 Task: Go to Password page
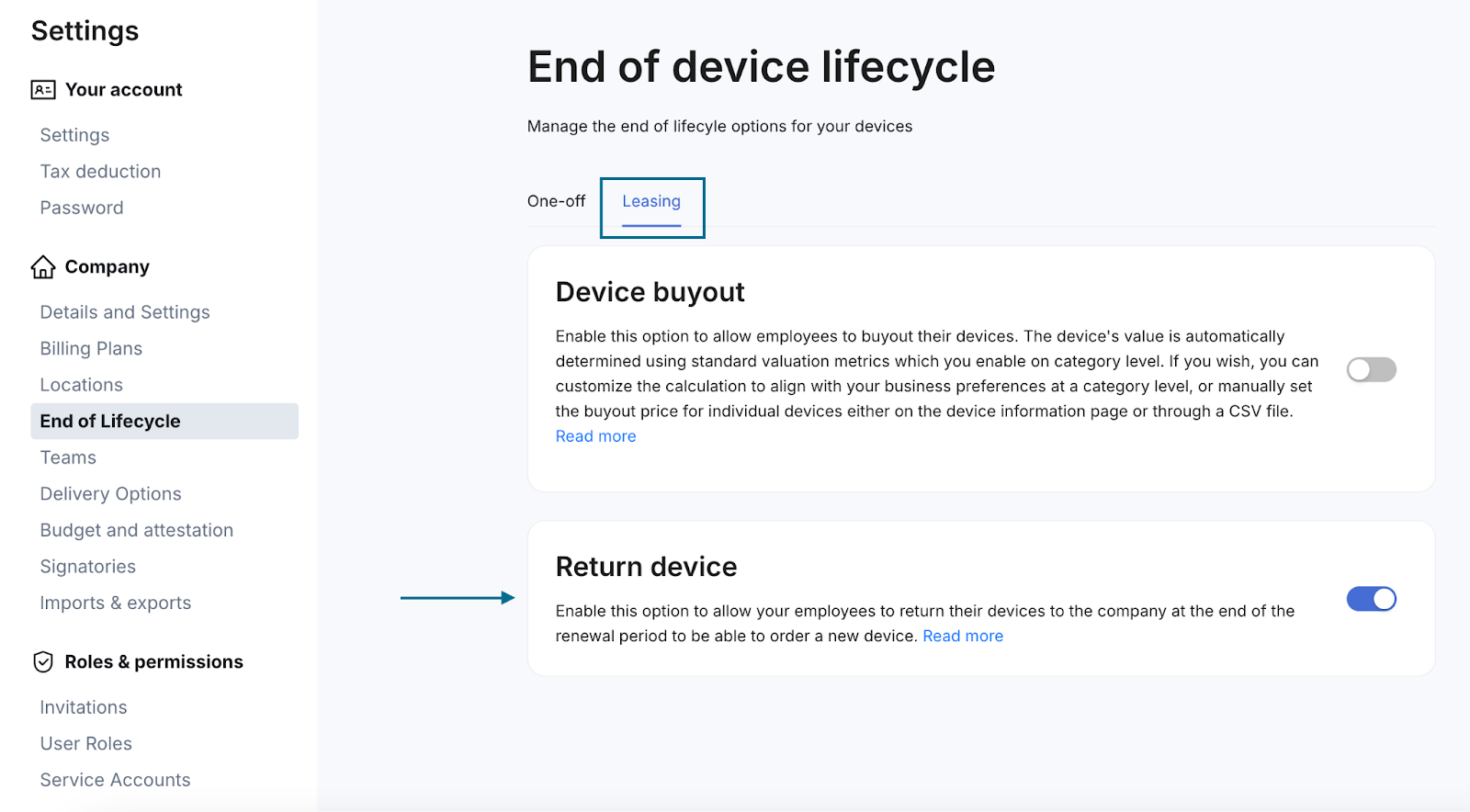82,208
